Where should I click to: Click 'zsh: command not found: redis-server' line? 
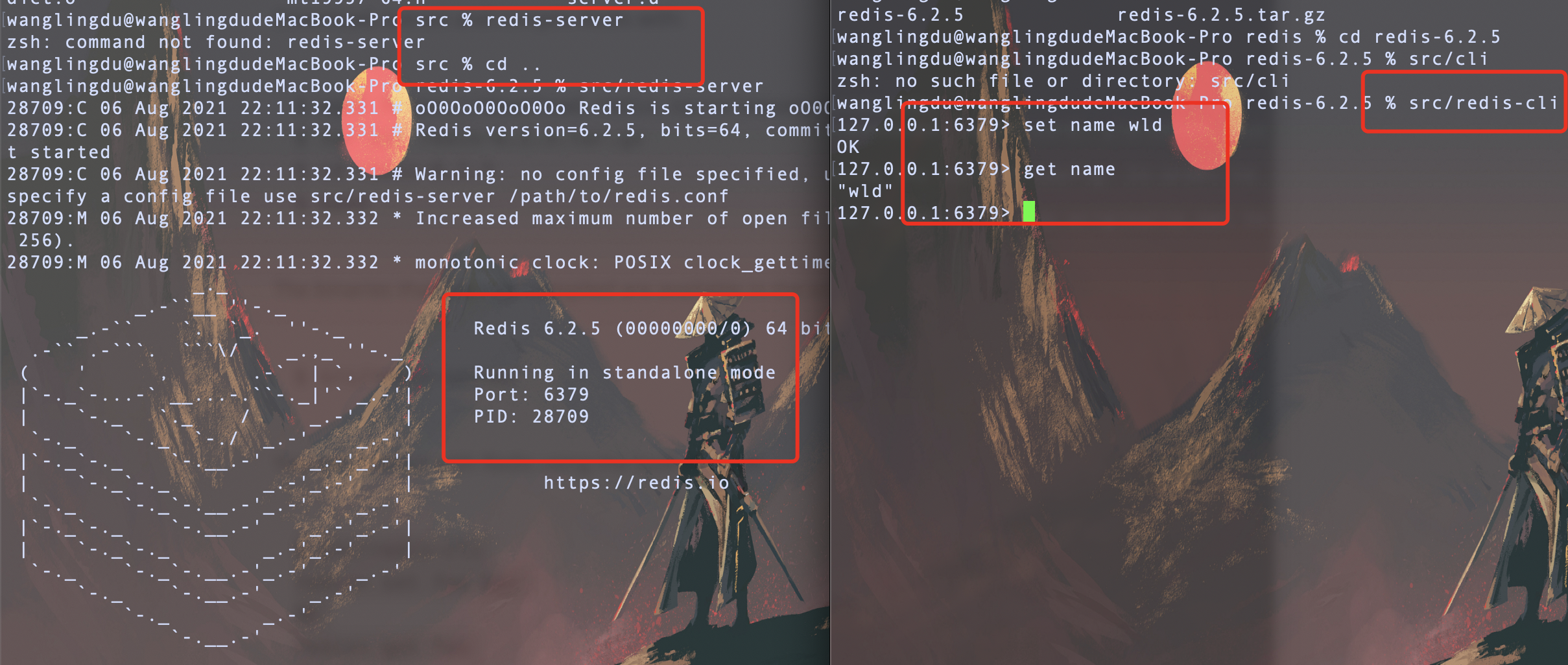pyautogui.click(x=216, y=41)
